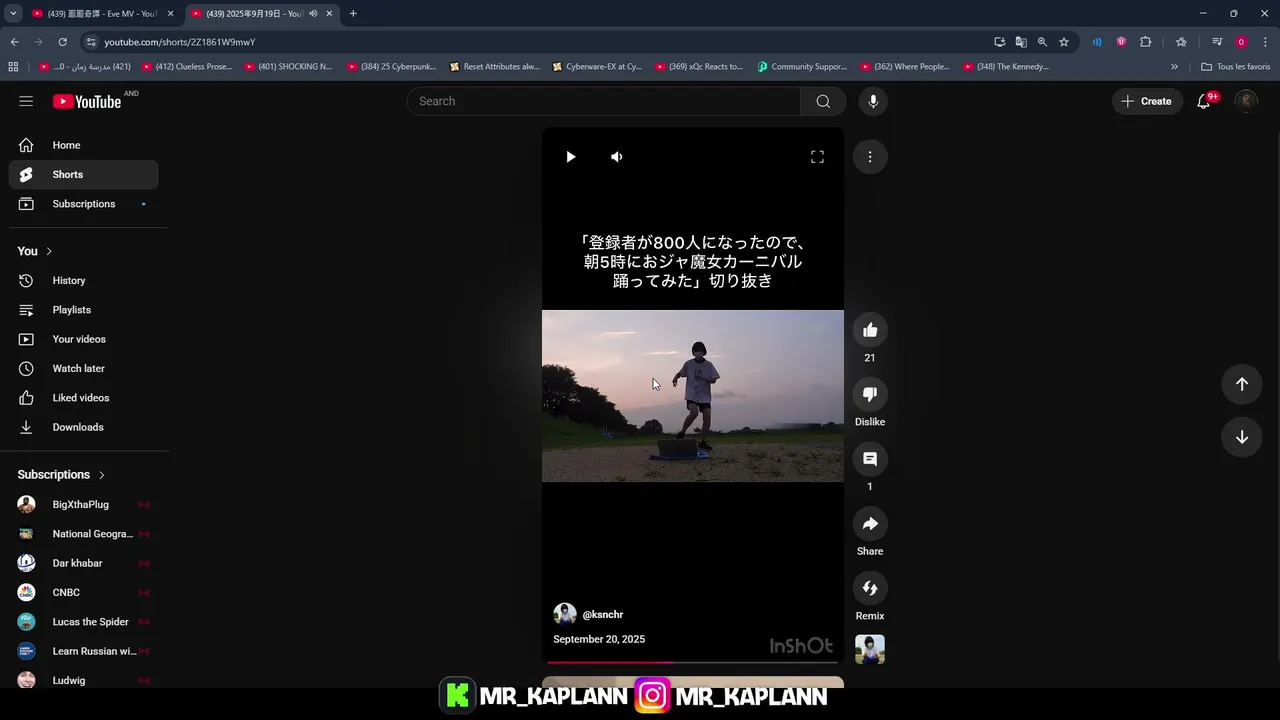Open the @ksnchr channel handle link

[603, 615]
